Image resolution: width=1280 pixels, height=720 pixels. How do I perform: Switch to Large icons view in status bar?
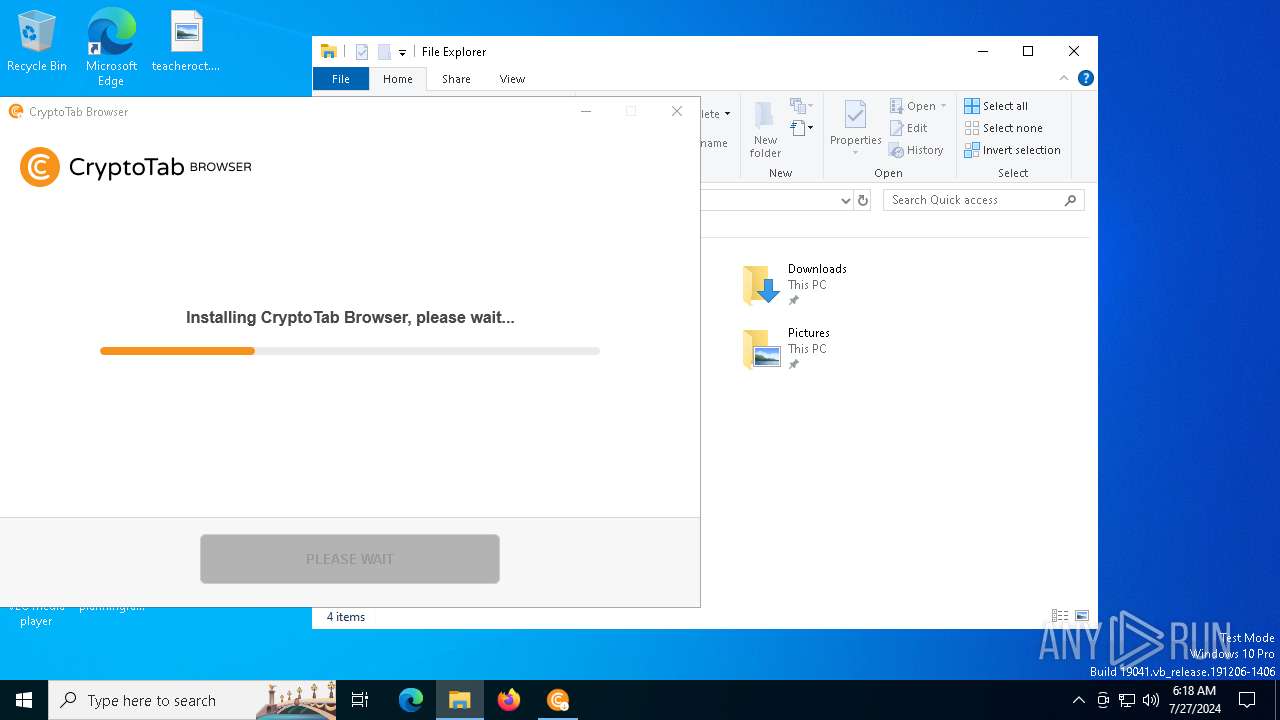(1082, 616)
